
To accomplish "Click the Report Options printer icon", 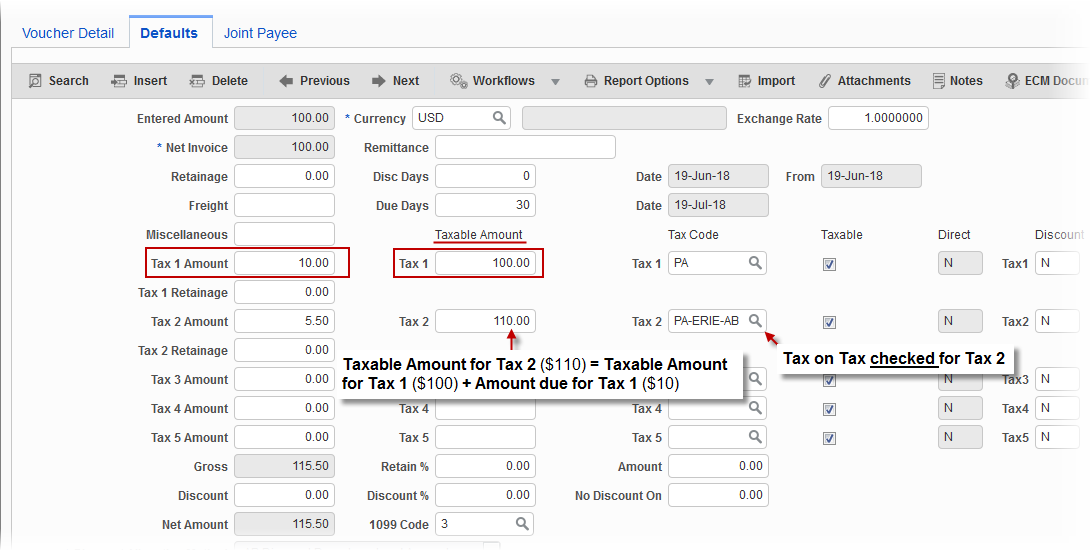I will click(591, 81).
